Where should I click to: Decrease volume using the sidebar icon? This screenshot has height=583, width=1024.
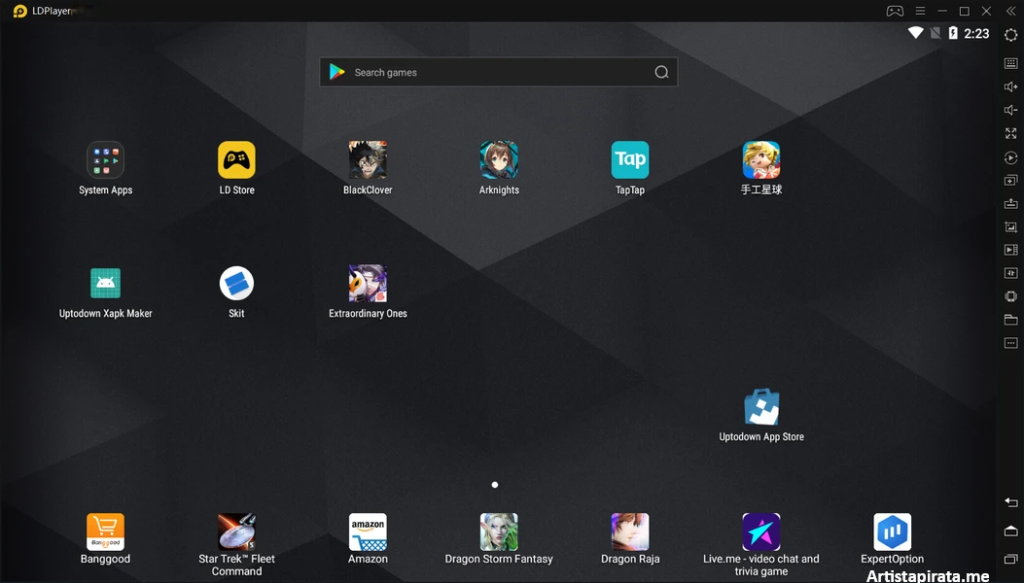tap(1010, 109)
